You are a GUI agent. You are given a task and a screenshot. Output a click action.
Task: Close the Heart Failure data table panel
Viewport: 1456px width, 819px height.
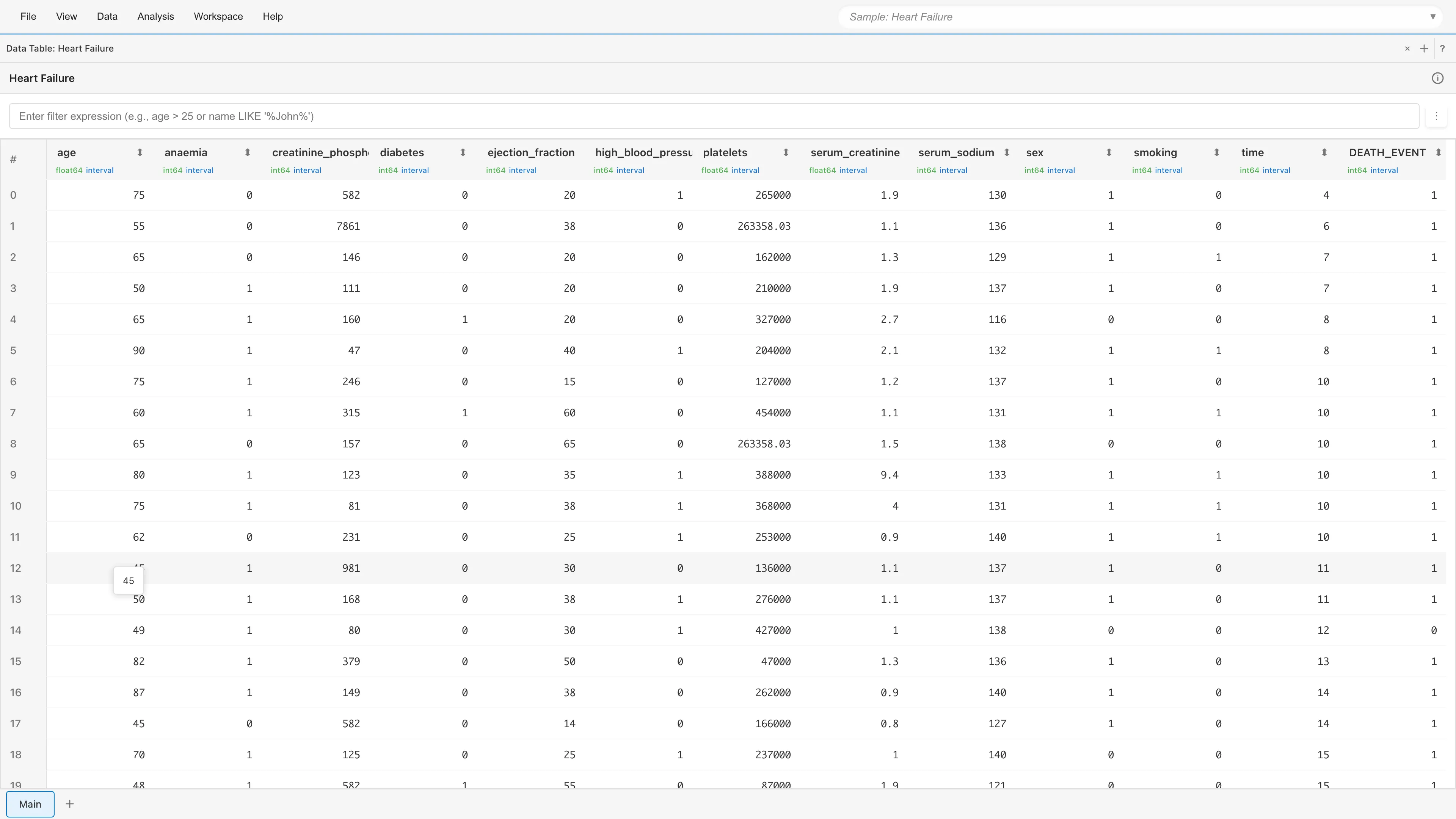tap(1407, 49)
